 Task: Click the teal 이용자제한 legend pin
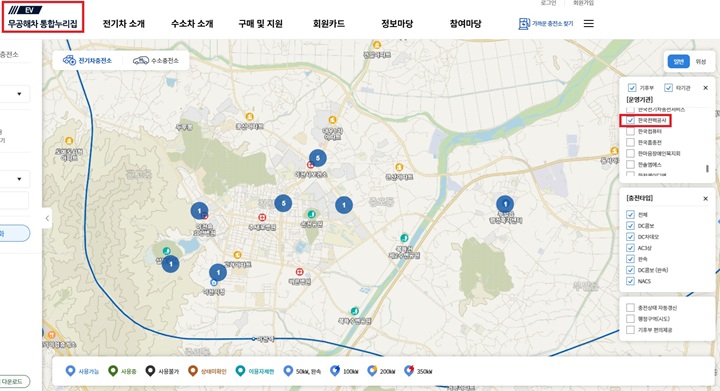pos(240,371)
